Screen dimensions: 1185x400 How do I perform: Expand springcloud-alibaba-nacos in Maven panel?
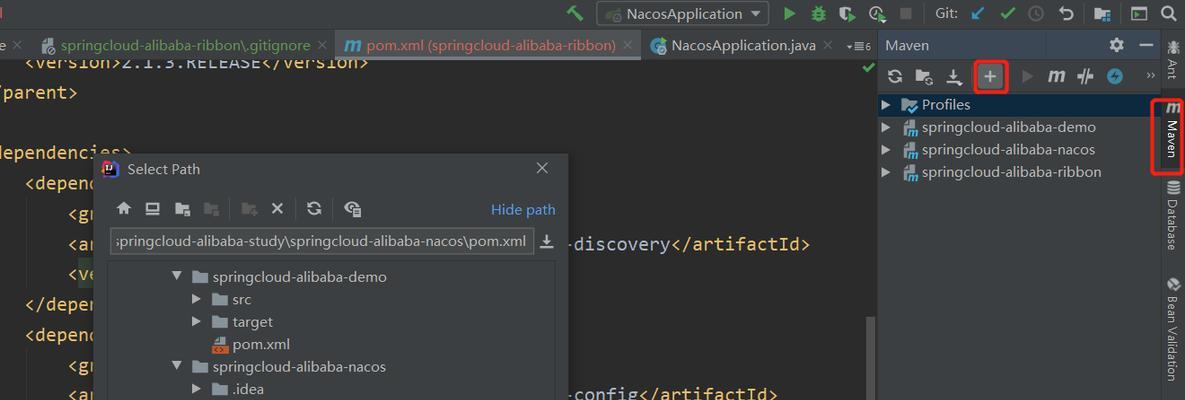click(x=886, y=150)
